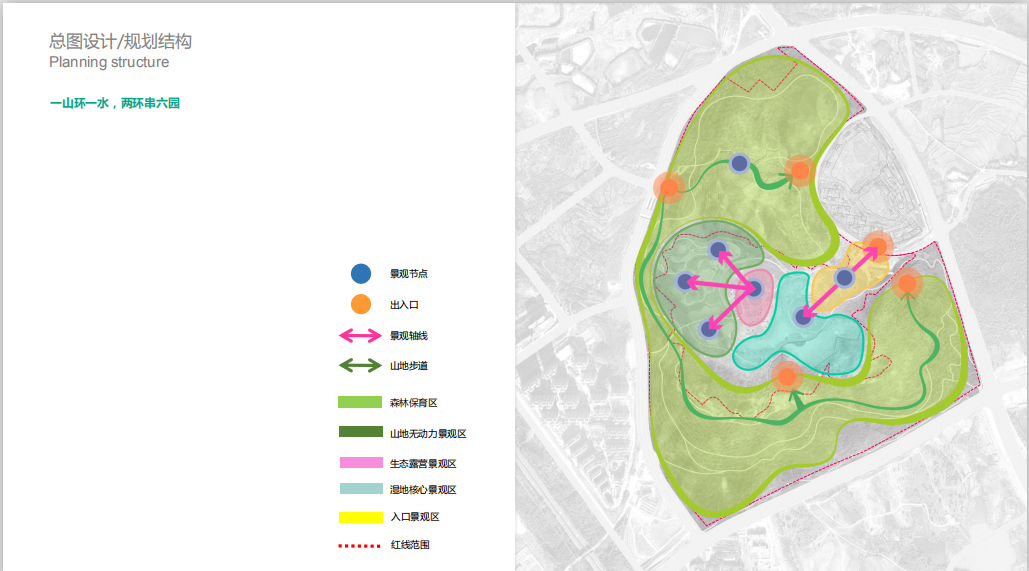
Task: Click the subtitle 'Planning structure'
Action: (x=109, y=62)
